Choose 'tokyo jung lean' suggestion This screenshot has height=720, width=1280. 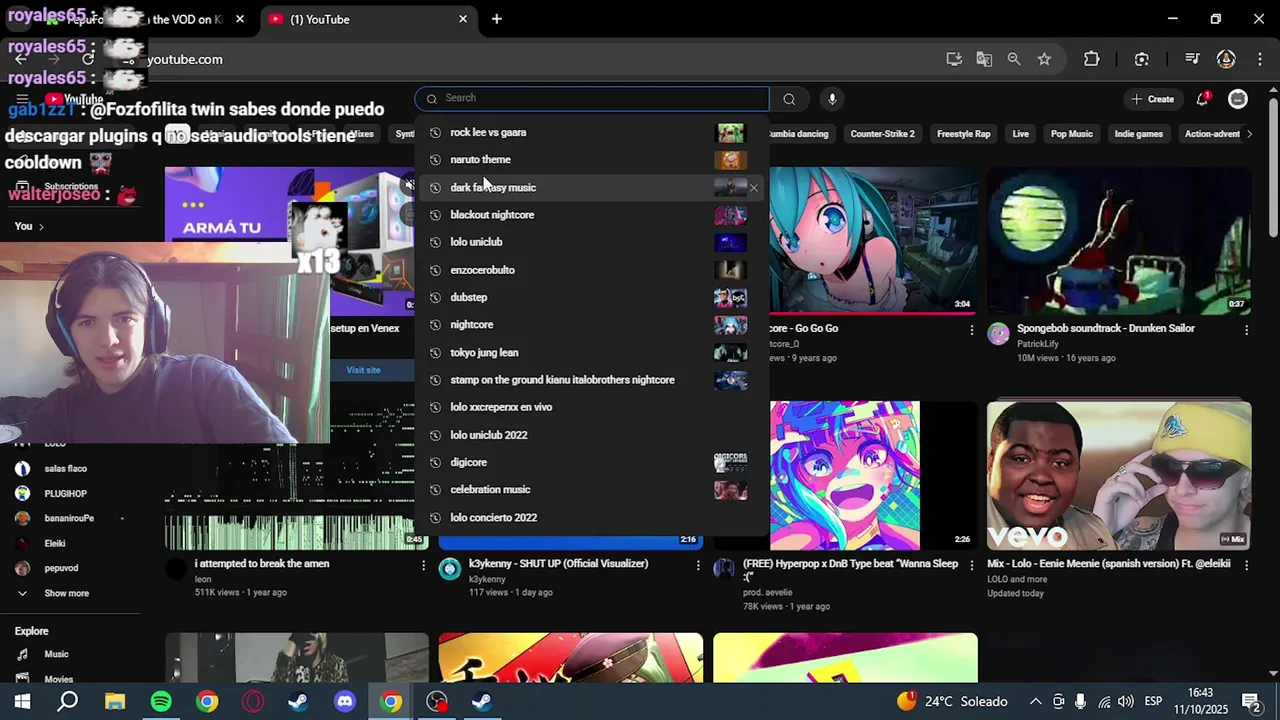[591, 352]
